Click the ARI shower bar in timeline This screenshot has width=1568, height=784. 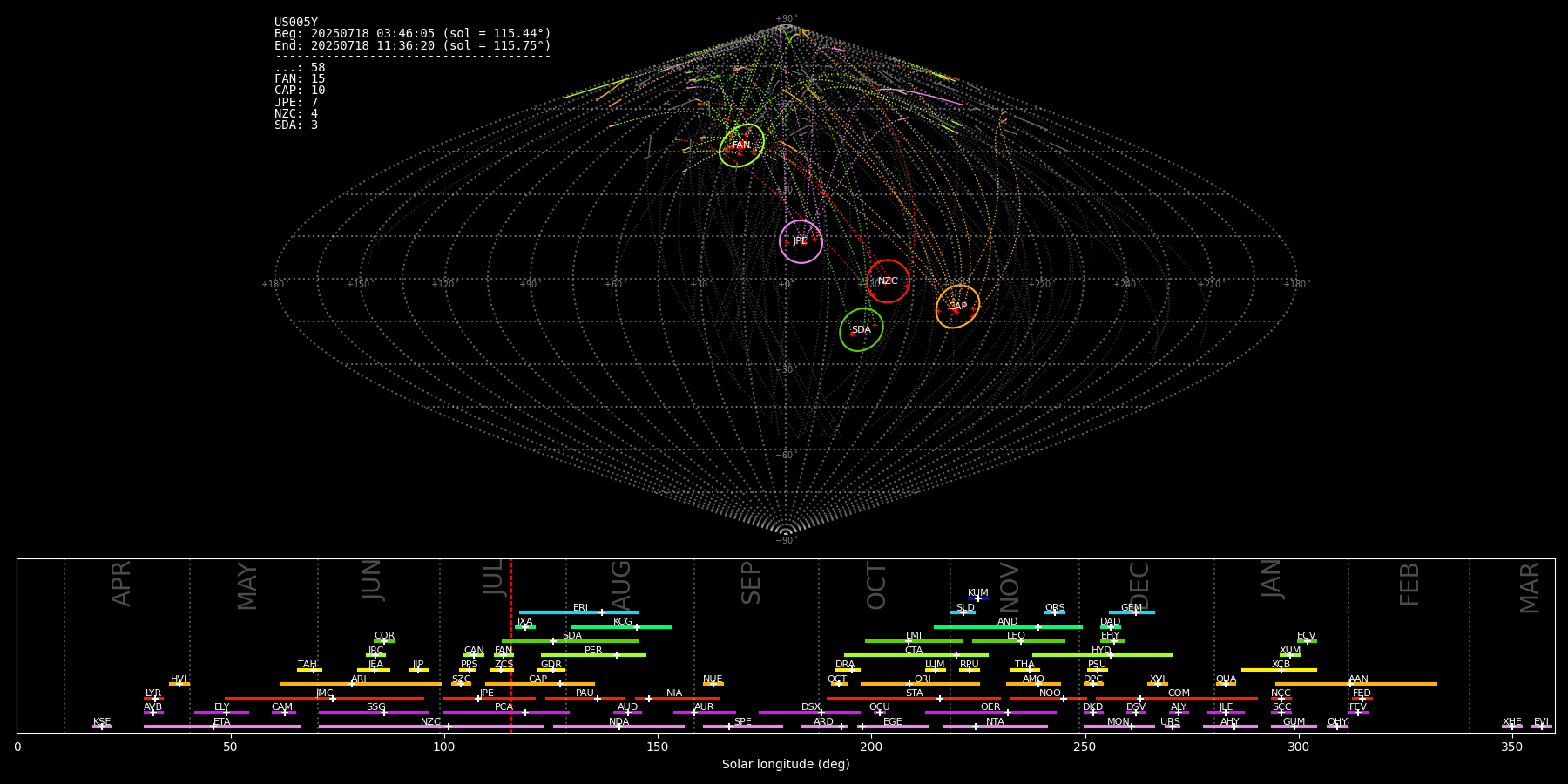360,684
